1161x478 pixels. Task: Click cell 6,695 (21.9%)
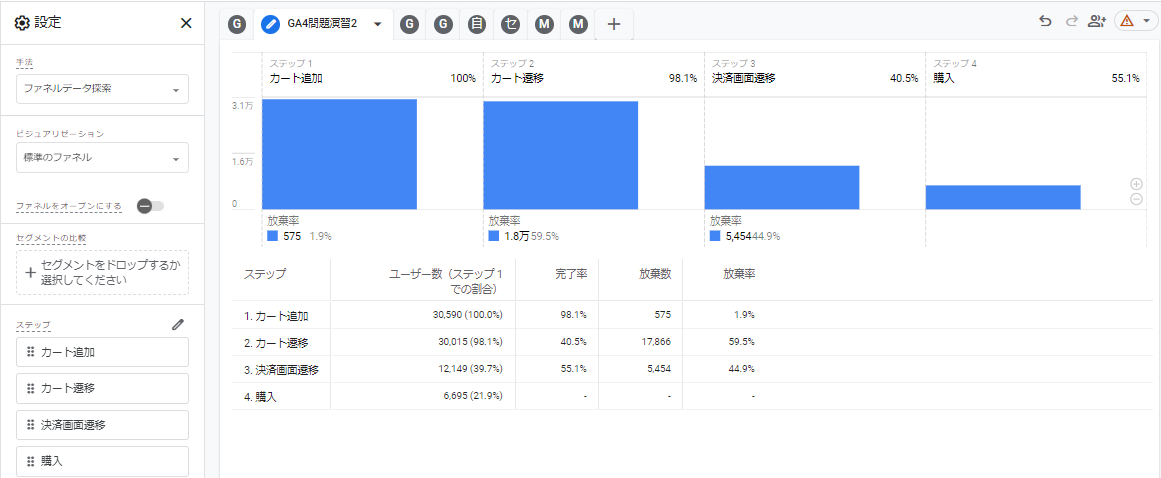tap(473, 396)
